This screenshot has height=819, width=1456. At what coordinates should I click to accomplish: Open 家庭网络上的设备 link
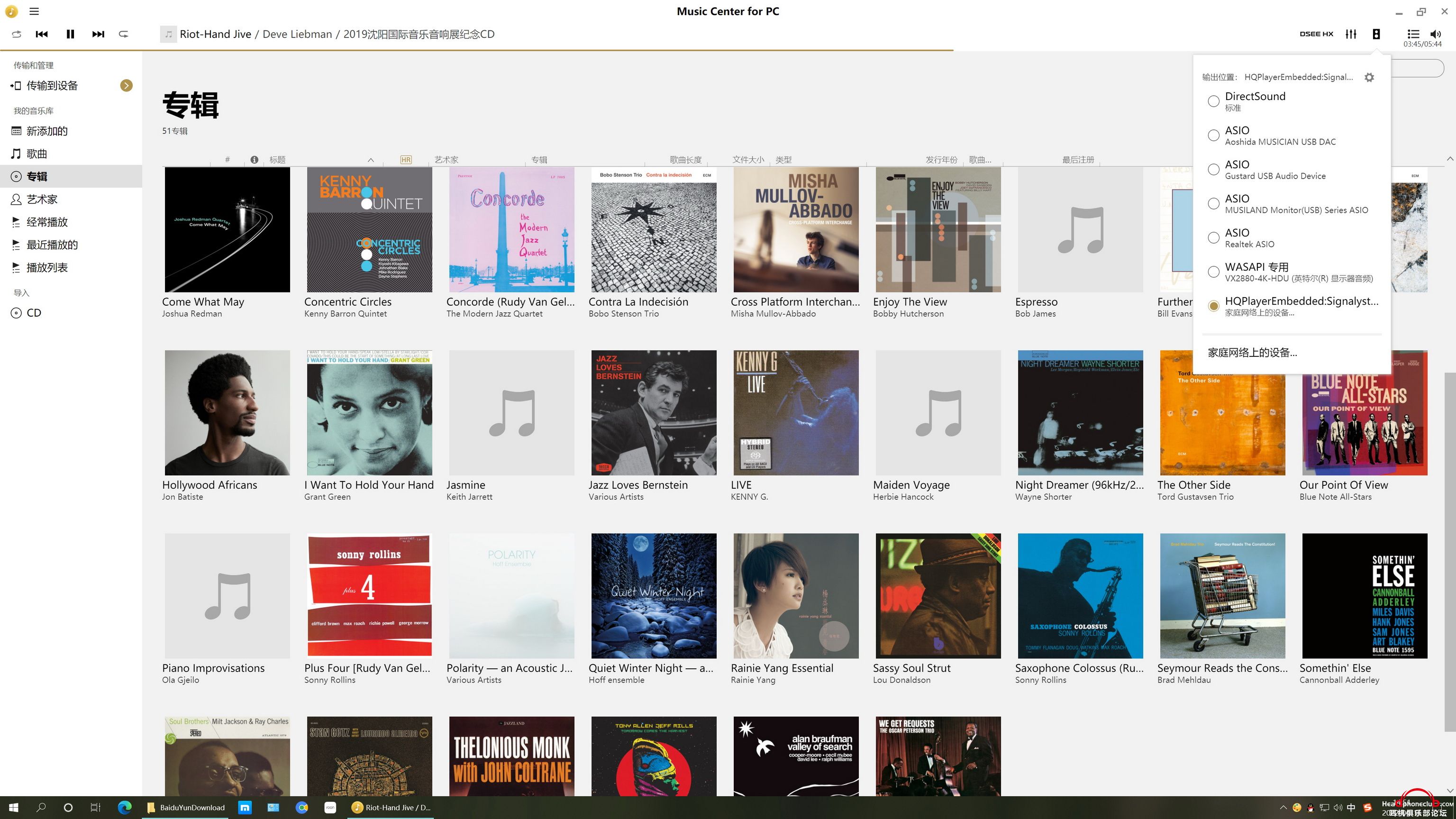1253,353
